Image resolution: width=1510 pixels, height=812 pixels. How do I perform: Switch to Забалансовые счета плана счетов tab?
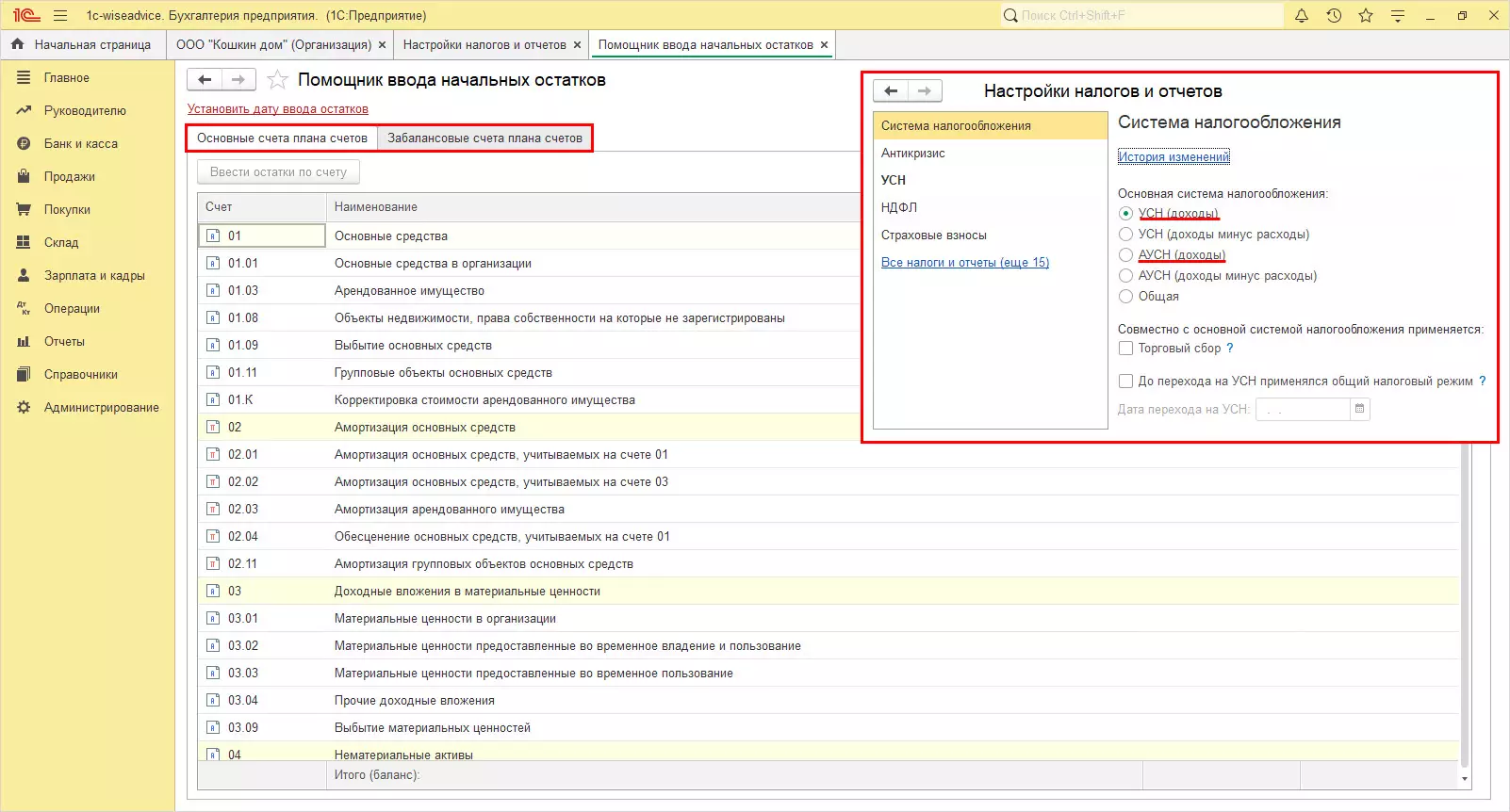[484, 138]
